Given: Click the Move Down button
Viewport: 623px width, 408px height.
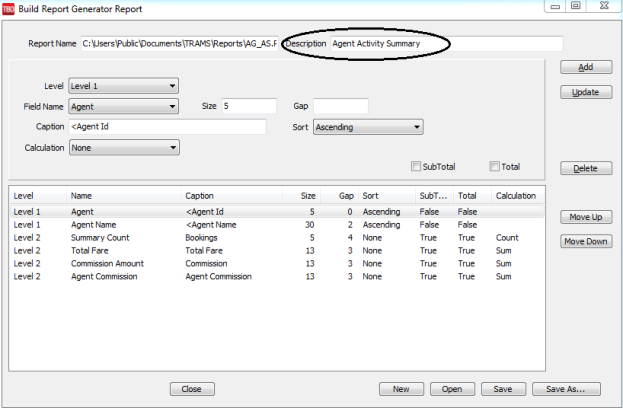Looking at the screenshot, I should (586, 241).
